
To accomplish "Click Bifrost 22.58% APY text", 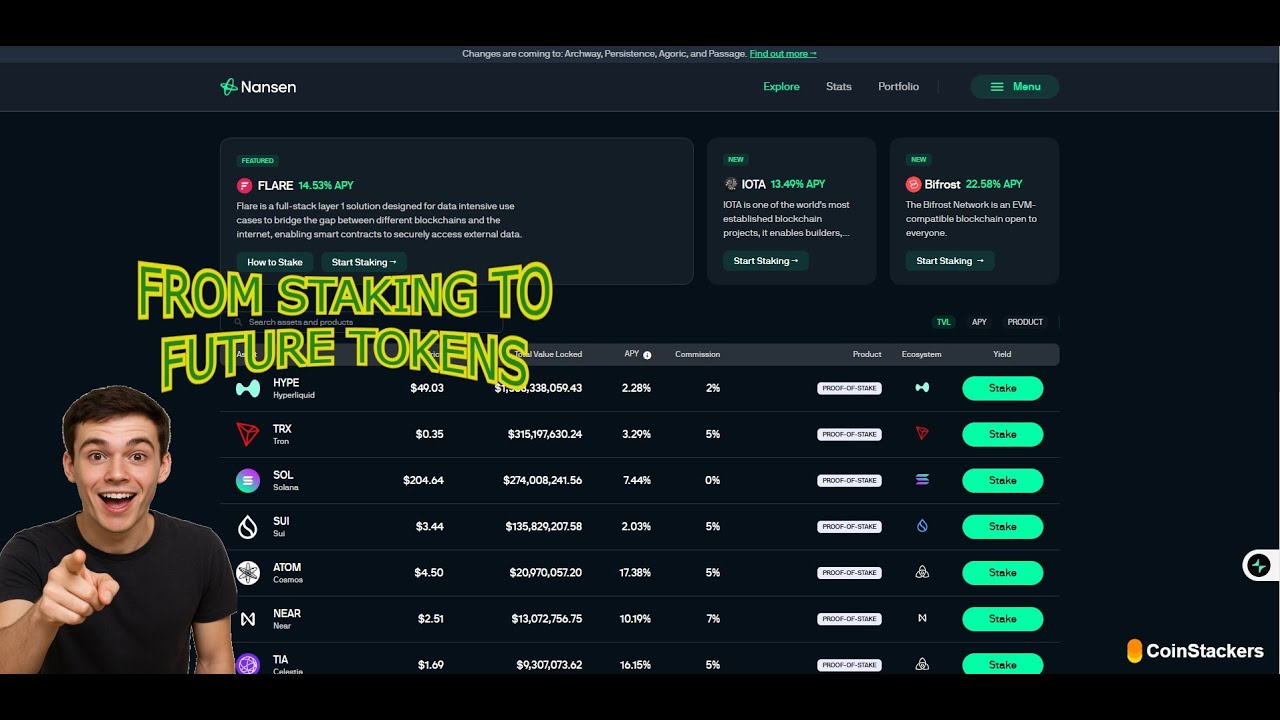I will [994, 184].
